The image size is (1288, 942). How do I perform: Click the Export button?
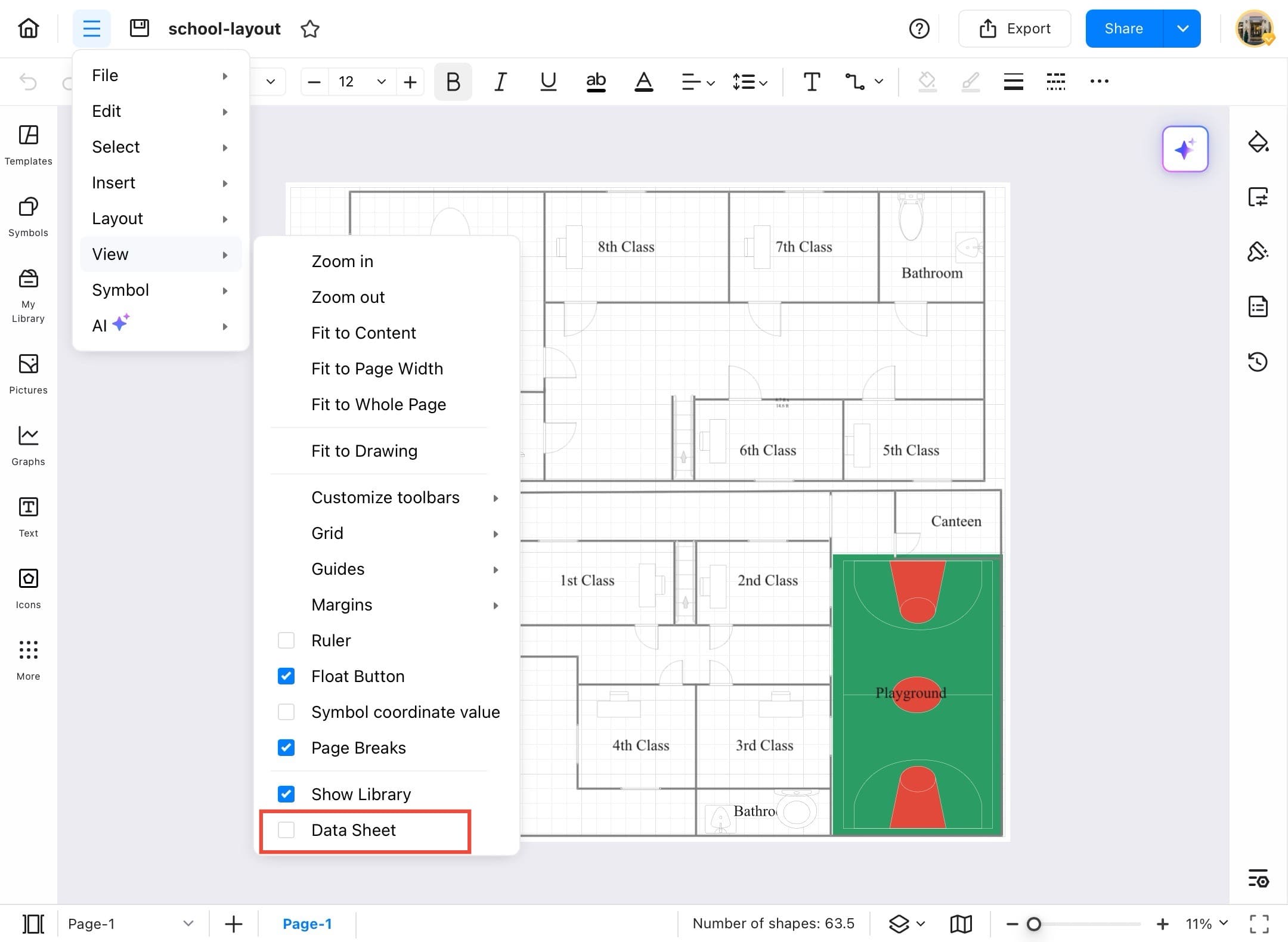pos(1014,29)
